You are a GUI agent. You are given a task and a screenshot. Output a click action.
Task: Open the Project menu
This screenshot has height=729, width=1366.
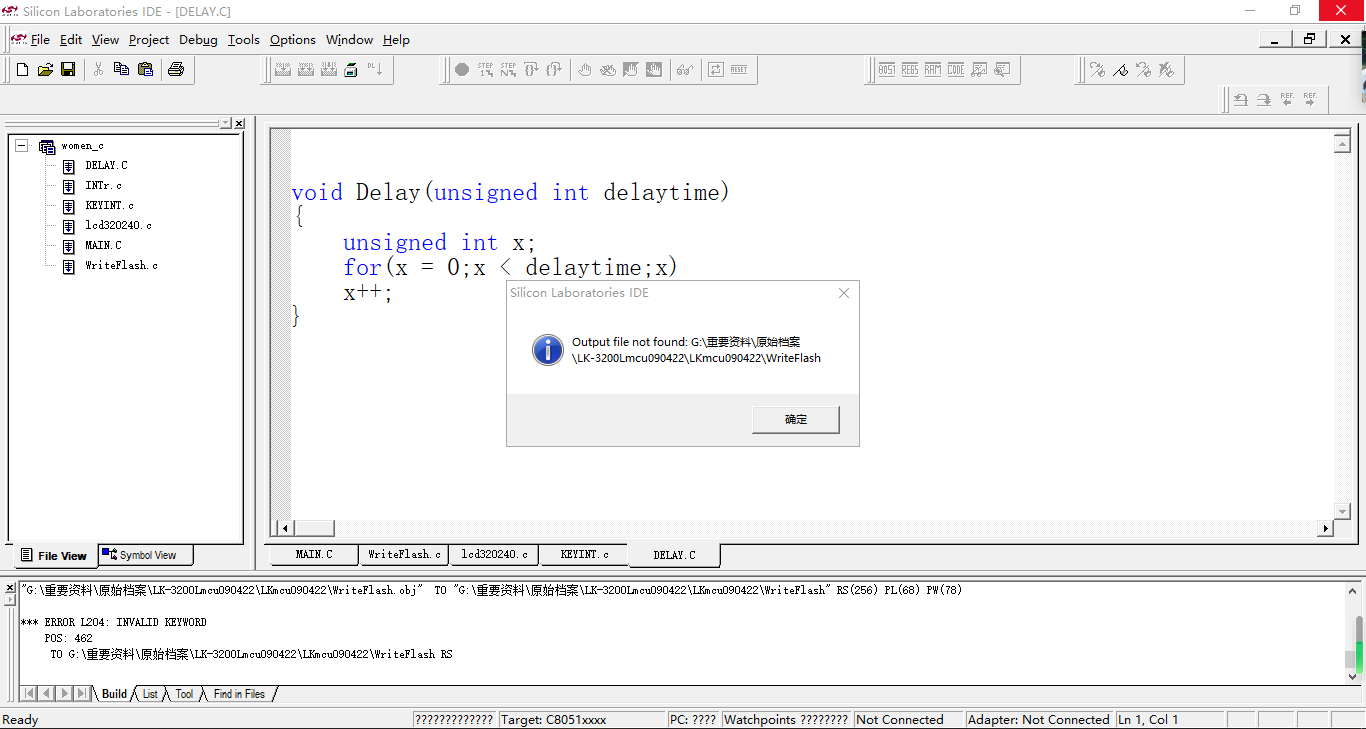(149, 40)
